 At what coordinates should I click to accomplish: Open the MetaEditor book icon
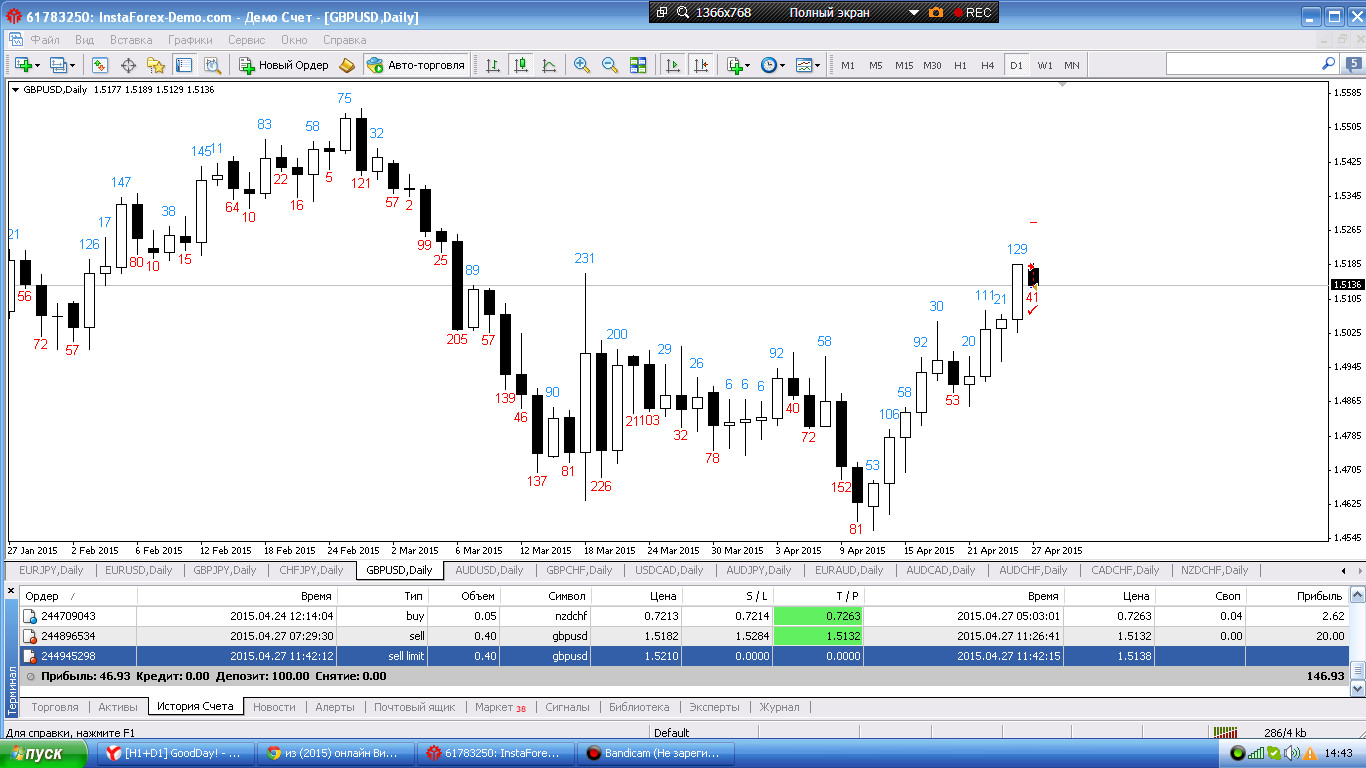[347, 65]
